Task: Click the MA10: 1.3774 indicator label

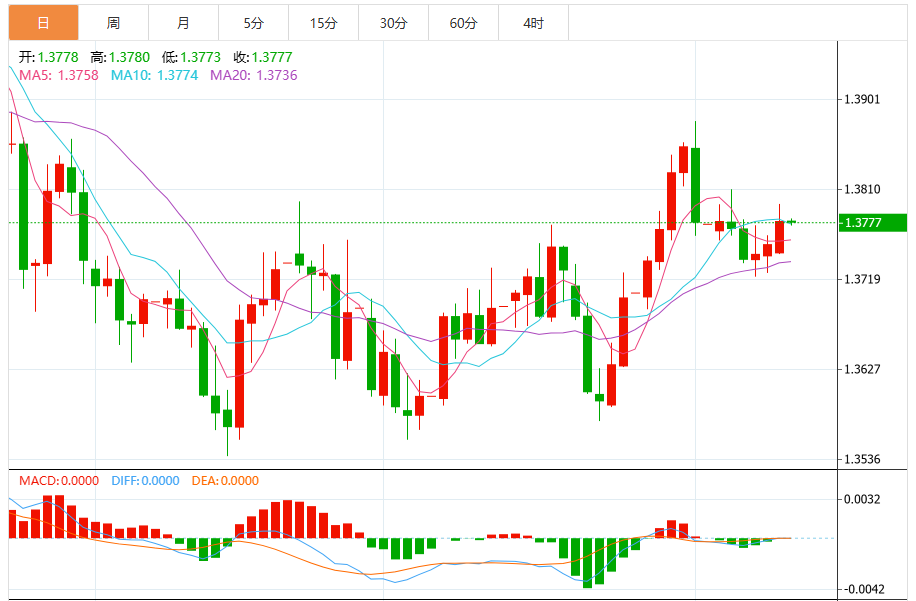Action: pos(155,75)
